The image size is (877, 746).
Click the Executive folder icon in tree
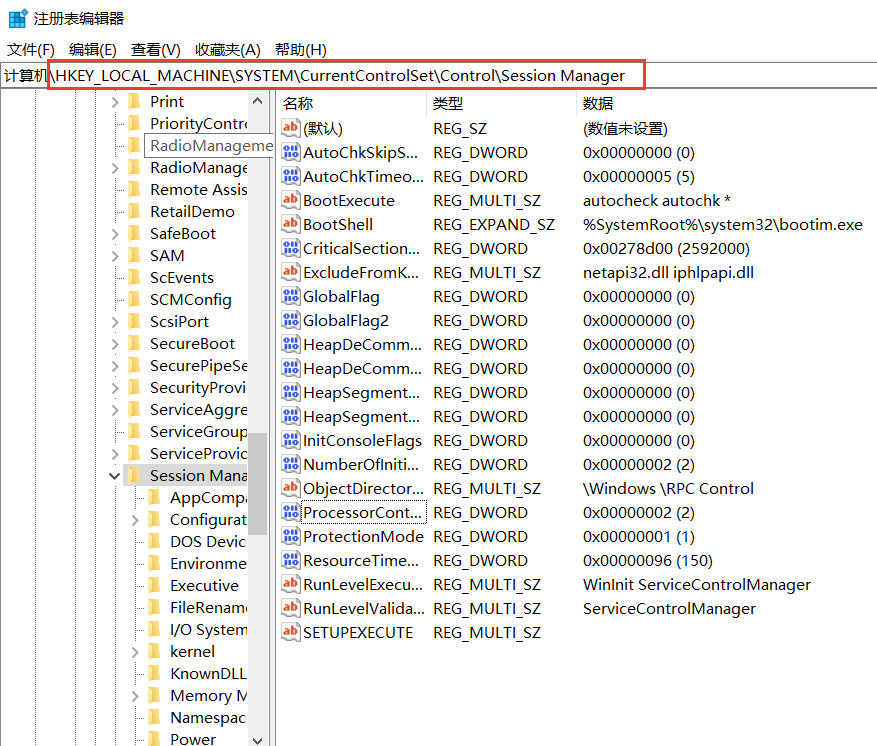(154, 586)
